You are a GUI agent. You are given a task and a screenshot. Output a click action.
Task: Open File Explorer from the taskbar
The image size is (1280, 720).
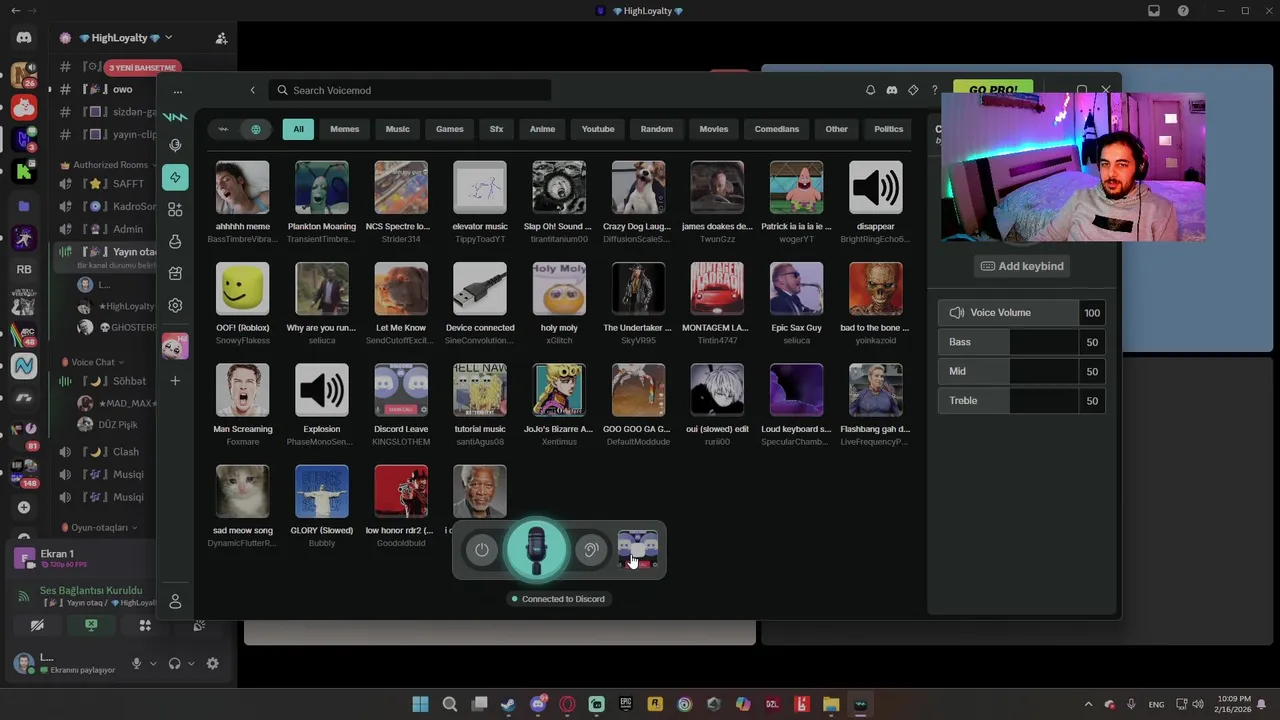tap(831, 704)
